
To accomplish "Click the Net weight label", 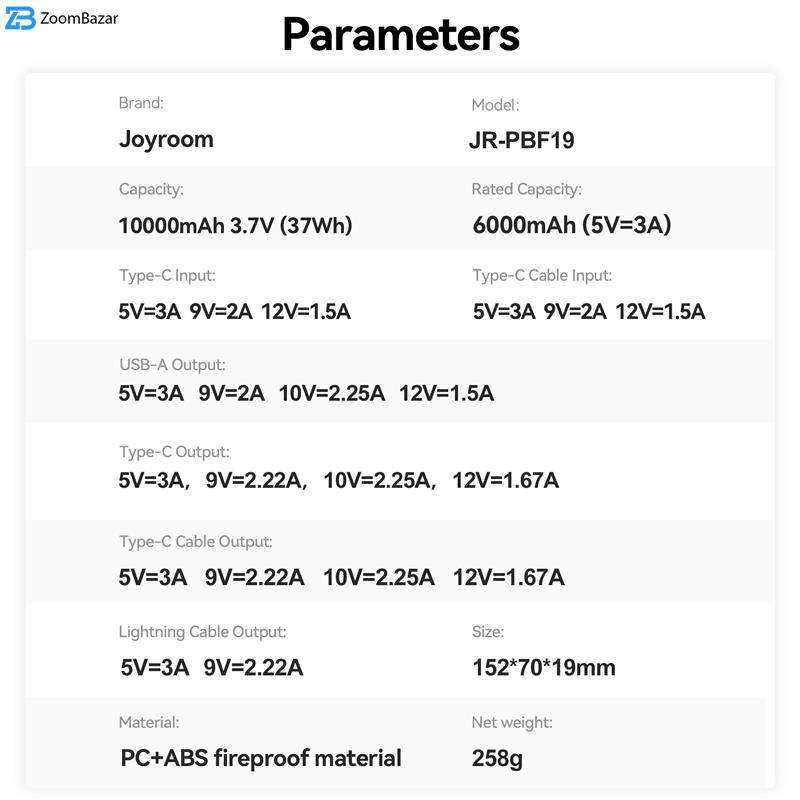I will (511, 722).
